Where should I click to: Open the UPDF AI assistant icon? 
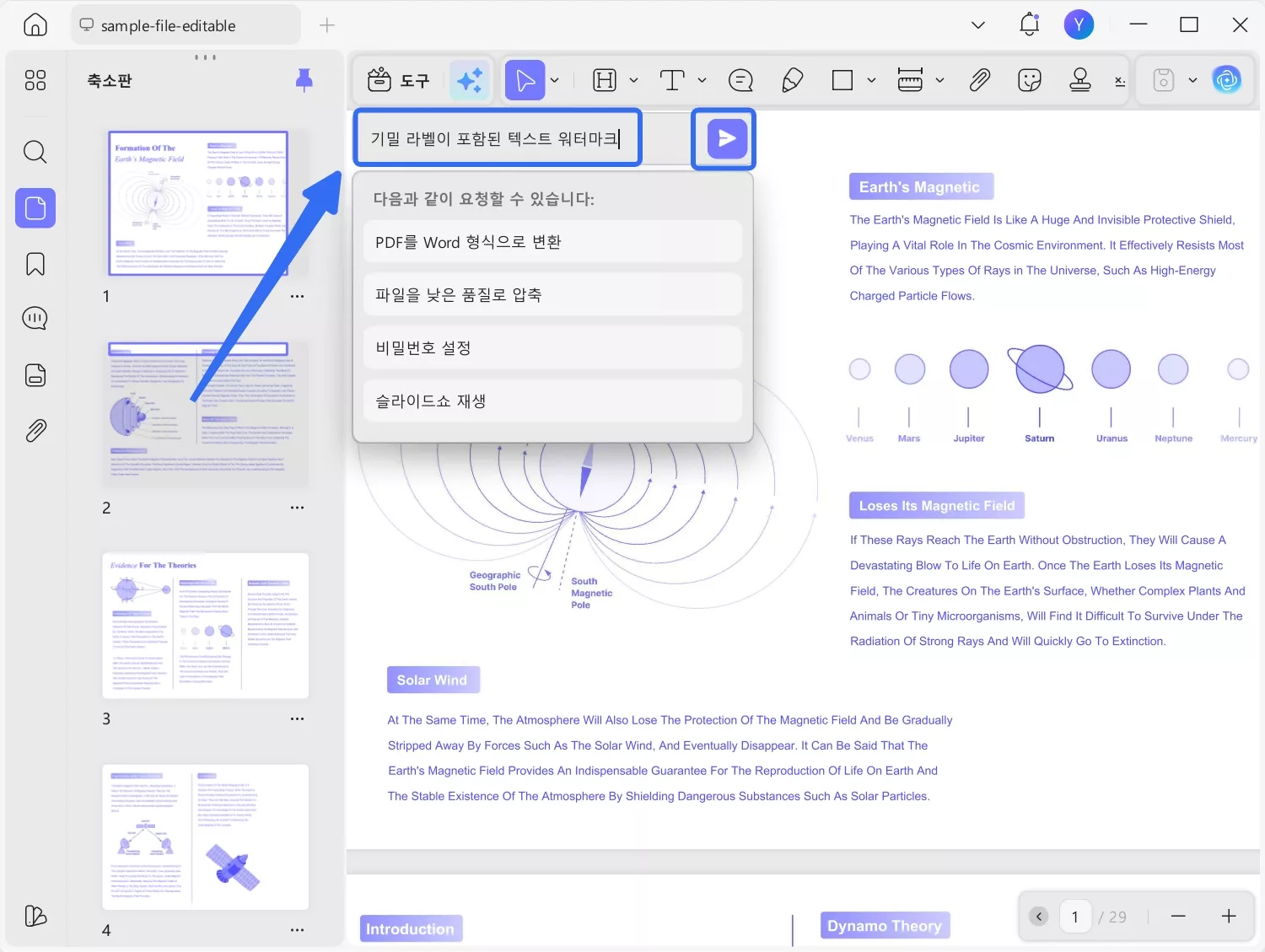click(1227, 80)
